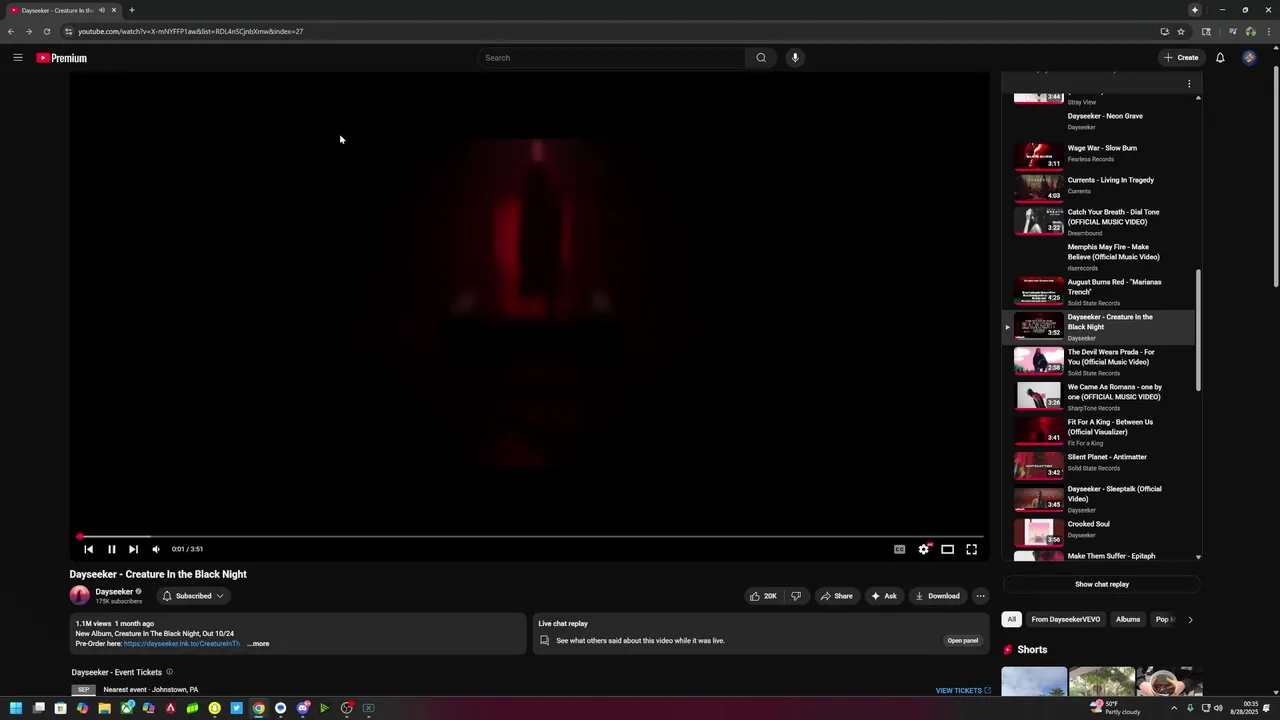
Task: Play Currents - Living In Tragedy
Action: (x=1098, y=187)
